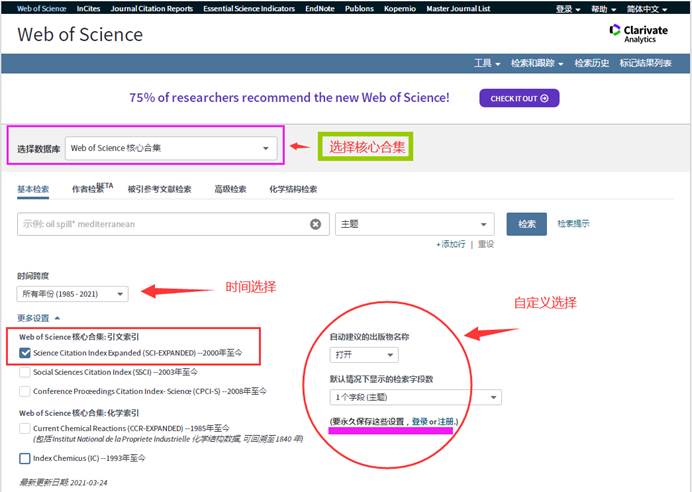Tick Conference Proceedings Citation Index (CPCI-S) checkbox
692x492 pixels.
(25, 391)
